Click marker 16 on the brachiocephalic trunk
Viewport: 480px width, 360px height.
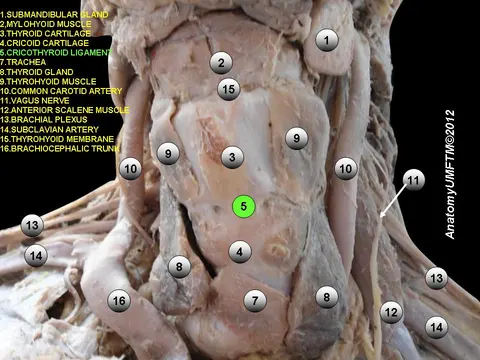coord(119,301)
